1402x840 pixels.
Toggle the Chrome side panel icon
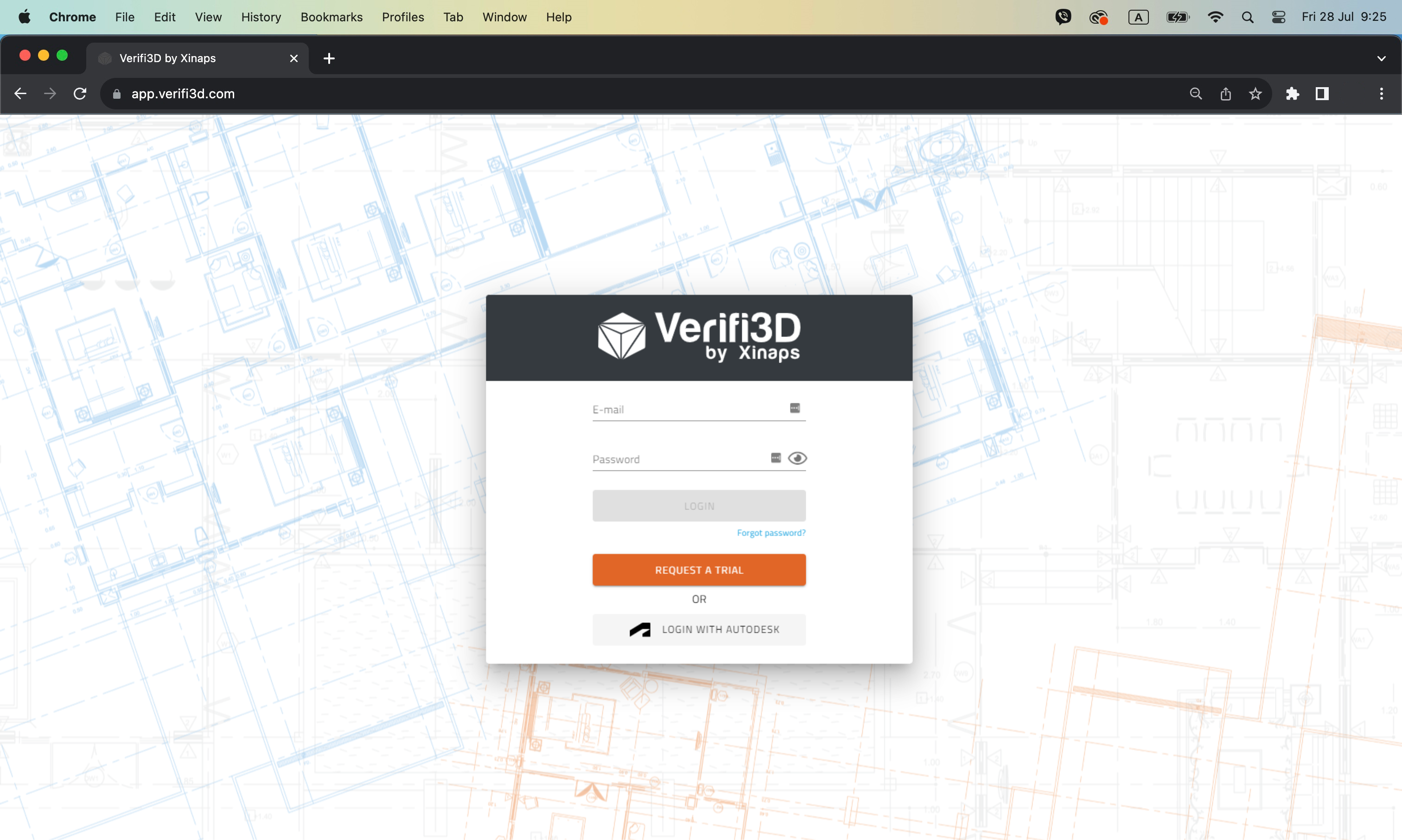click(1322, 93)
